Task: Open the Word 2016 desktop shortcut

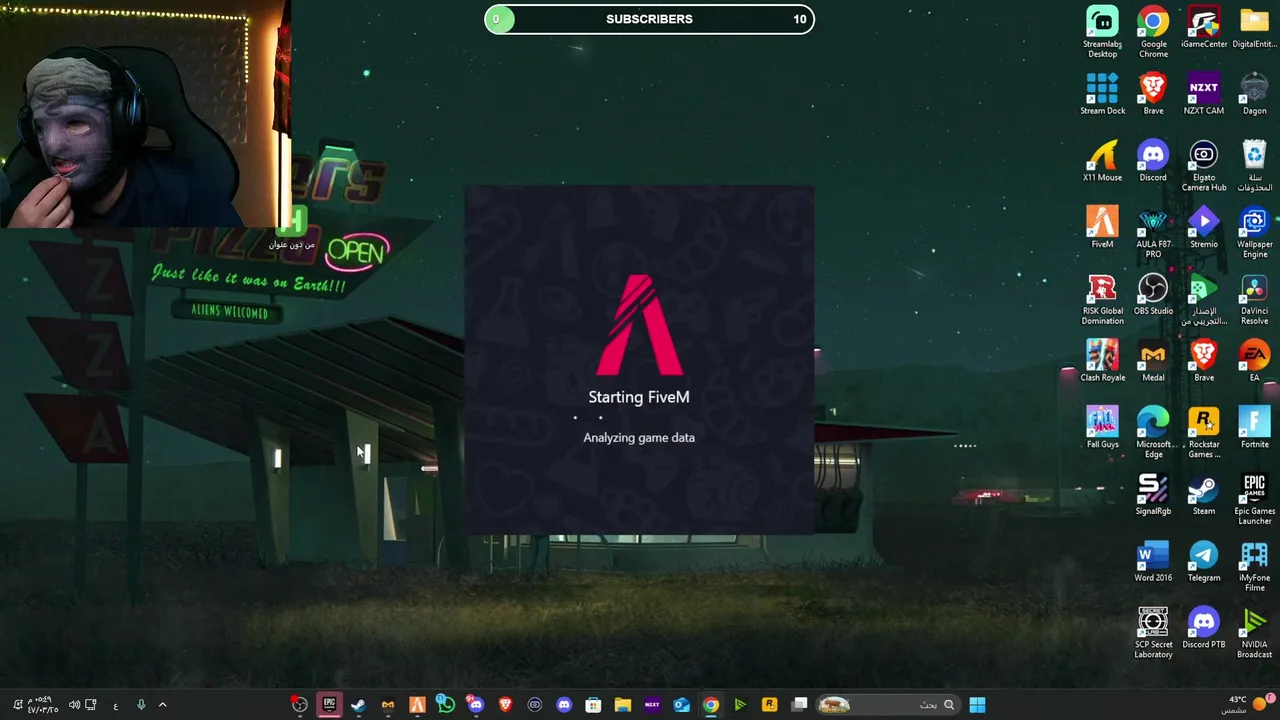Action: pyautogui.click(x=1153, y=560)
